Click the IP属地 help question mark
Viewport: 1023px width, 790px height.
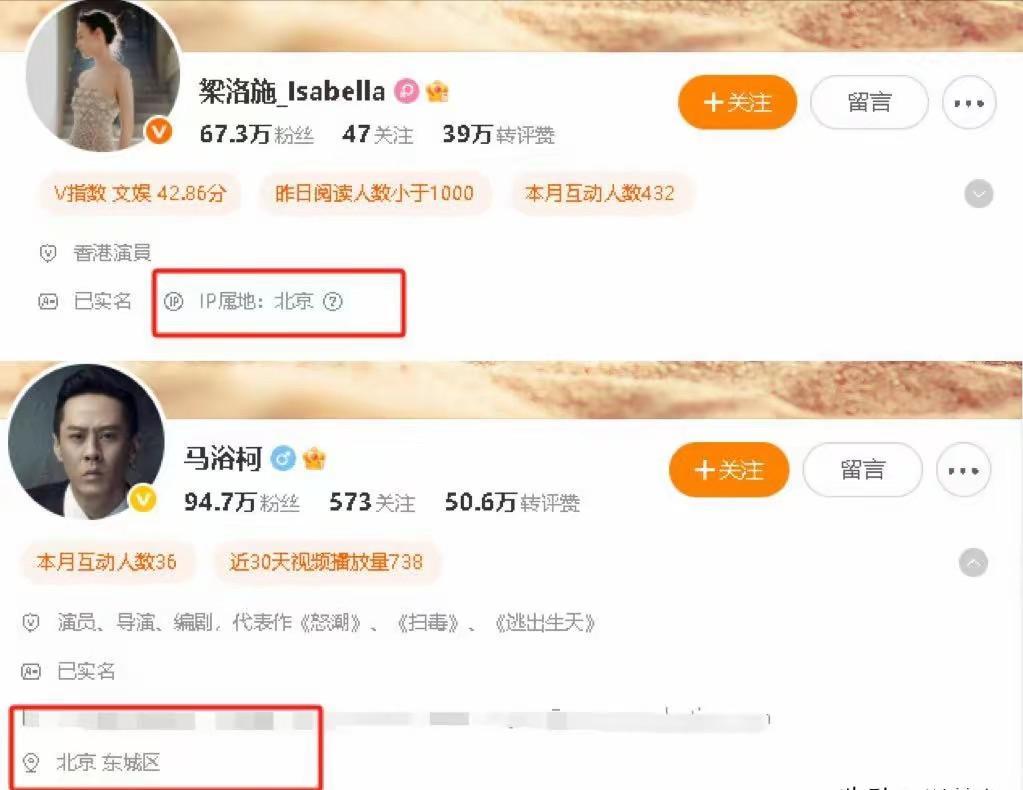pos(333,301)
